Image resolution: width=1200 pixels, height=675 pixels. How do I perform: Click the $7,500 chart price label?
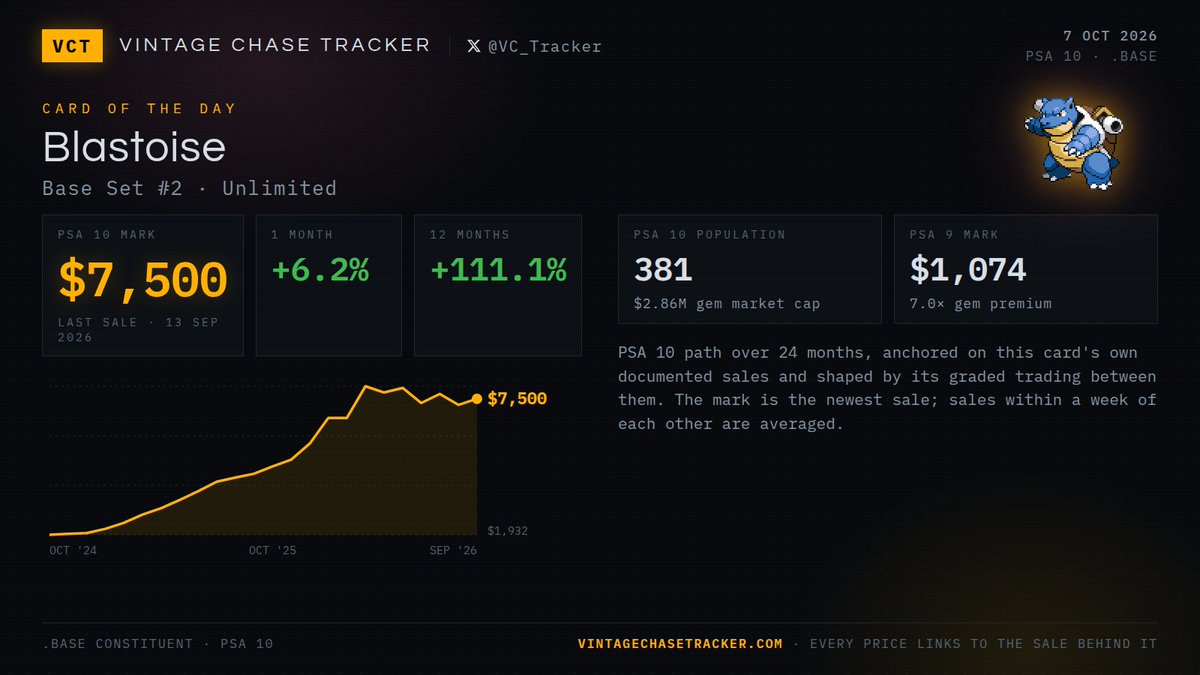coord(517,399)
